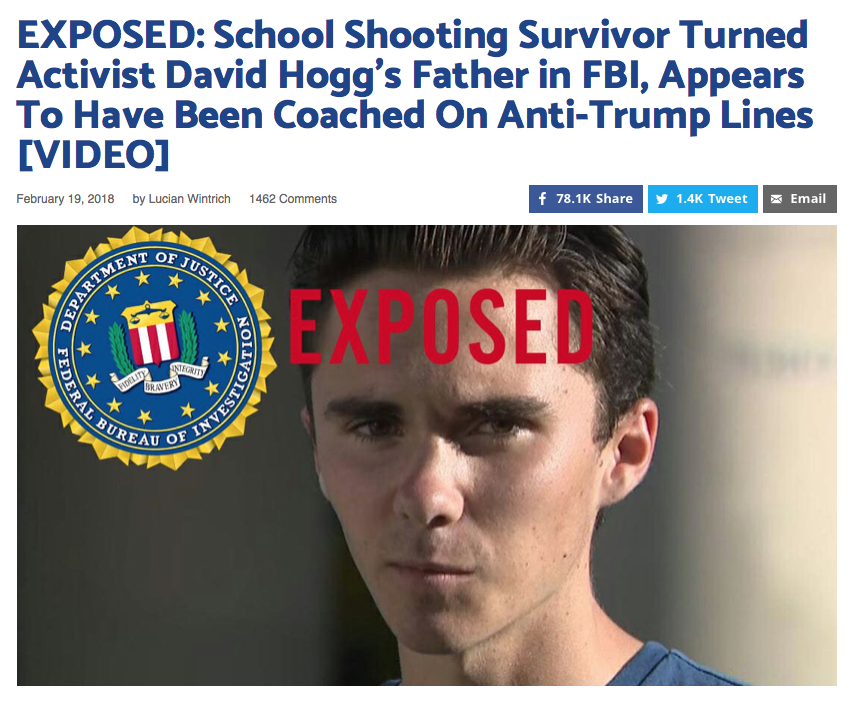The image size is (852, 703).
Task: Click 'by' author byline text
Action: pos(139,199)
